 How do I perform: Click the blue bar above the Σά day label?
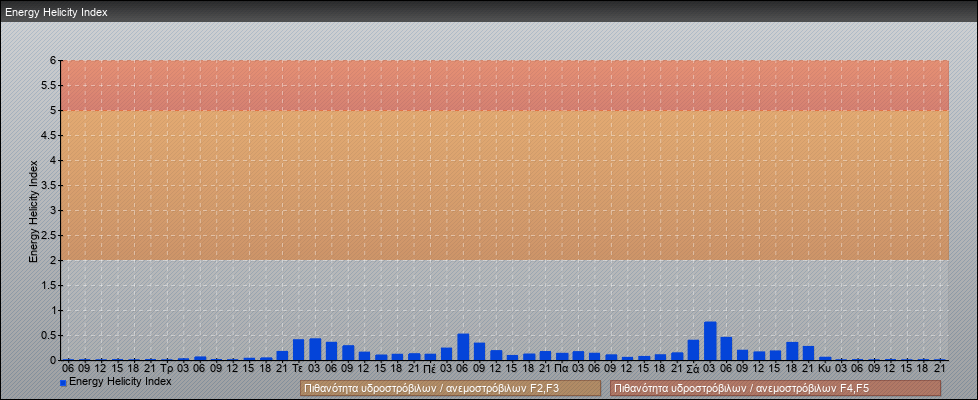click(693, 350)
